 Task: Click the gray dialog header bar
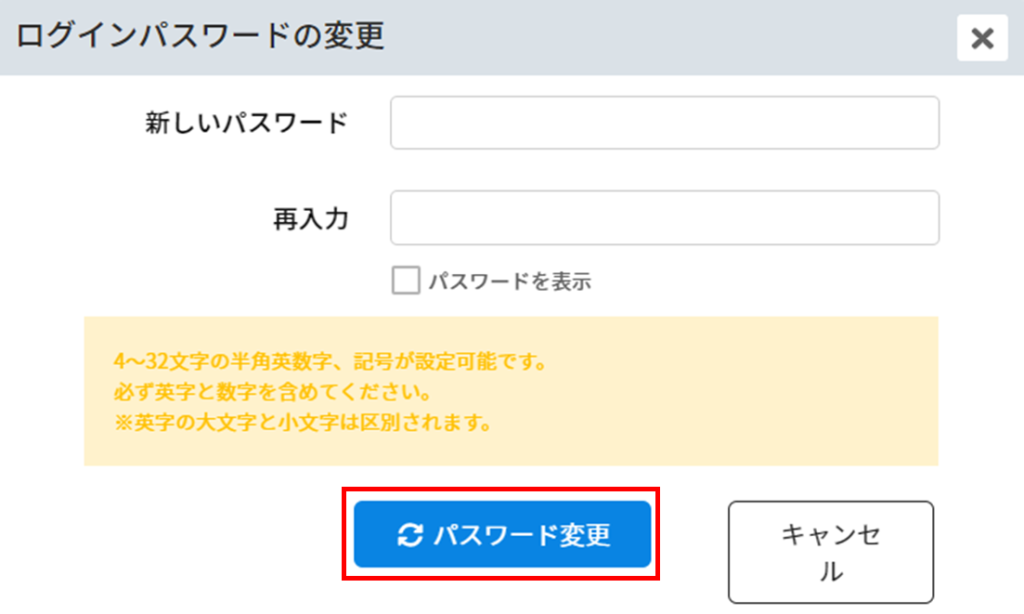click(512, 37)
